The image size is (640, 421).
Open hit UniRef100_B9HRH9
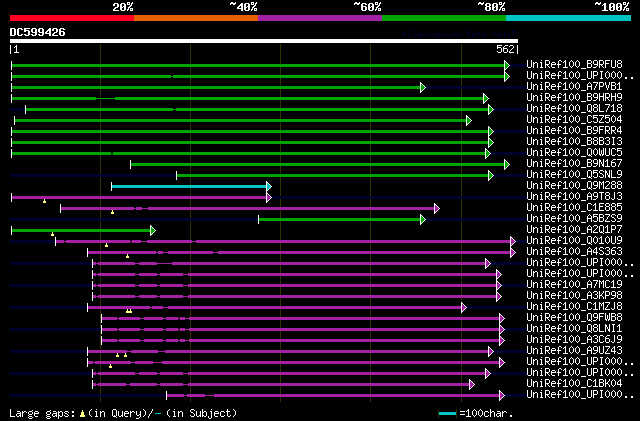(x=574, y=97)
